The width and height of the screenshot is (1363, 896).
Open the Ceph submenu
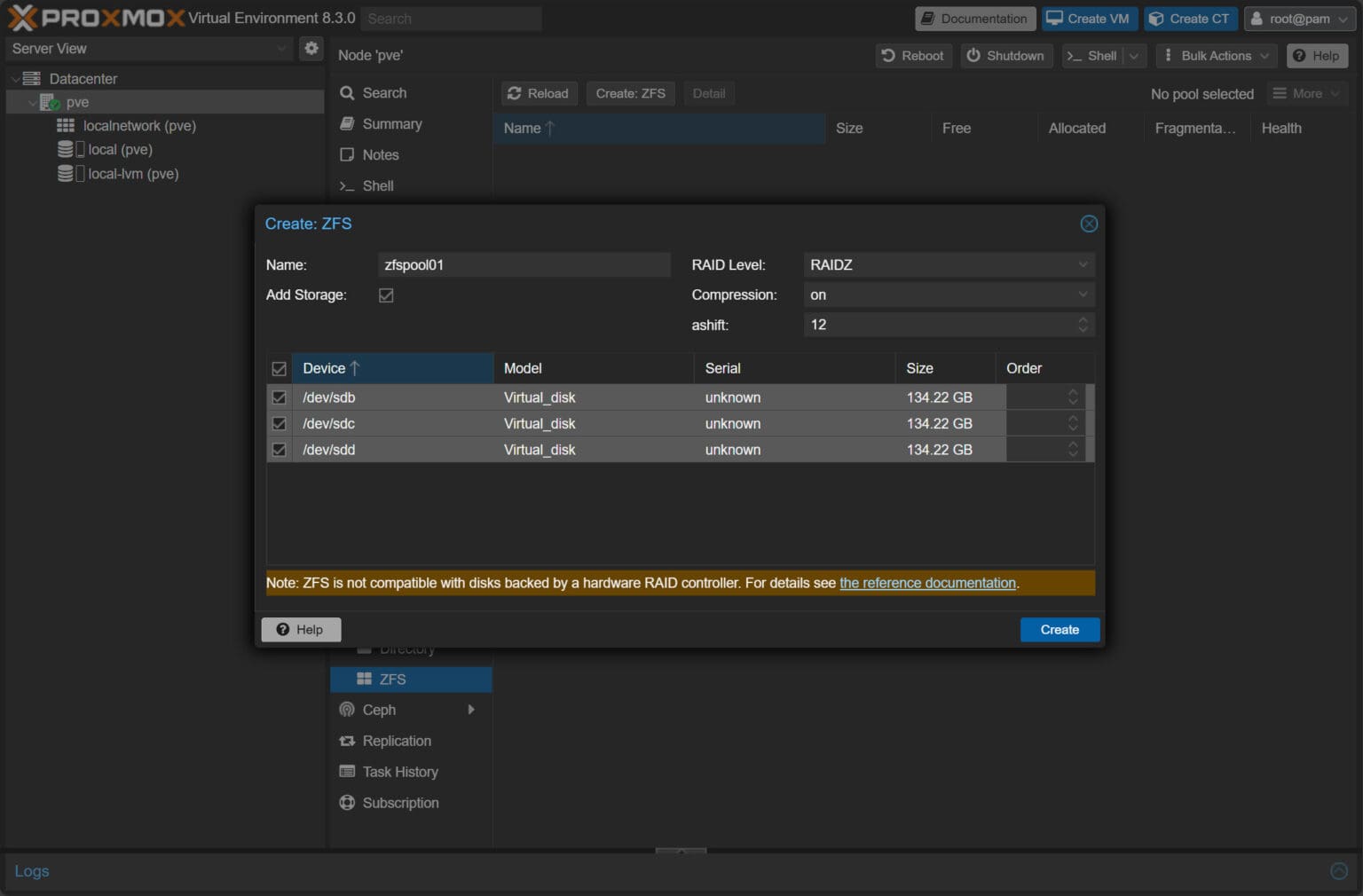471,710
